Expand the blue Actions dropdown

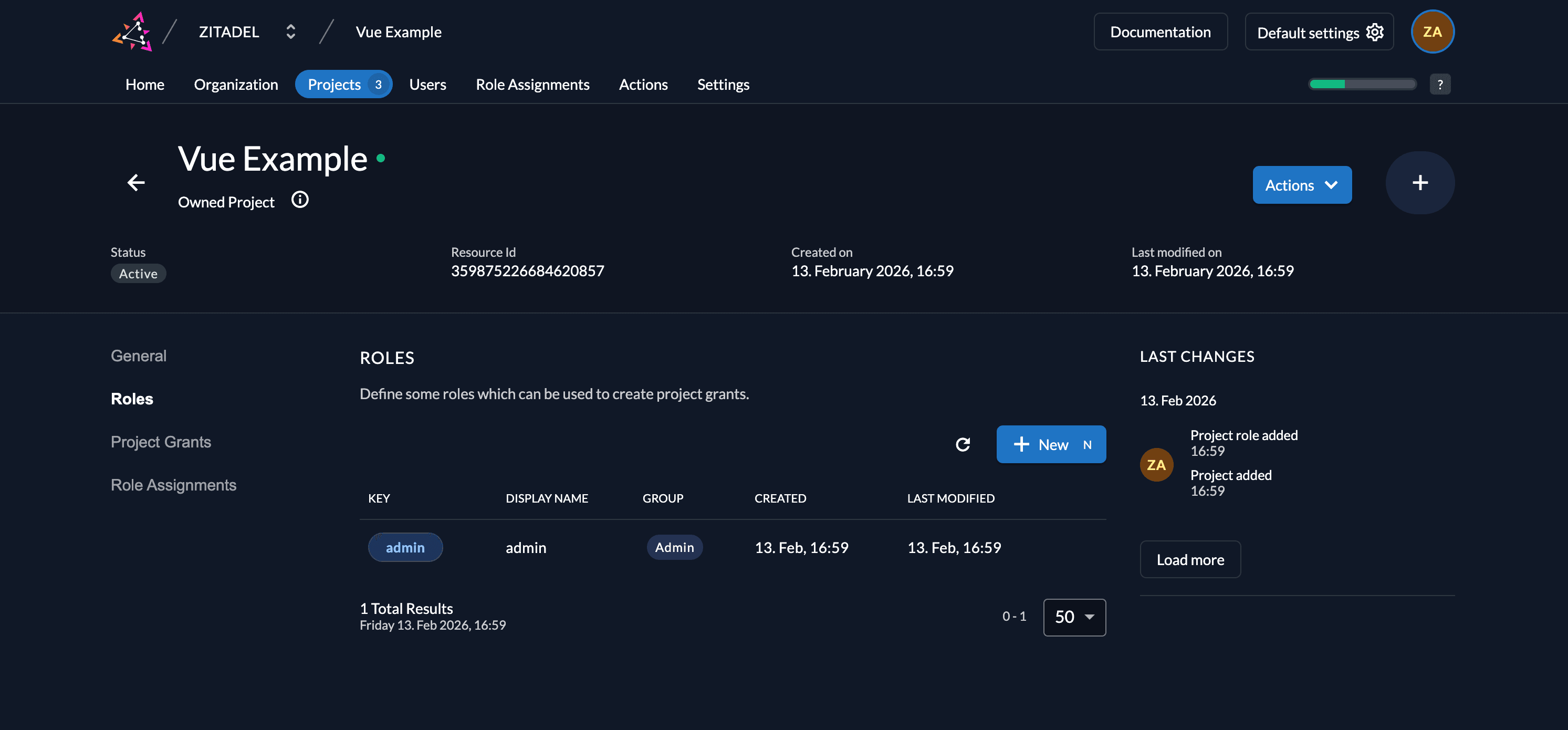pos(1301,185)
